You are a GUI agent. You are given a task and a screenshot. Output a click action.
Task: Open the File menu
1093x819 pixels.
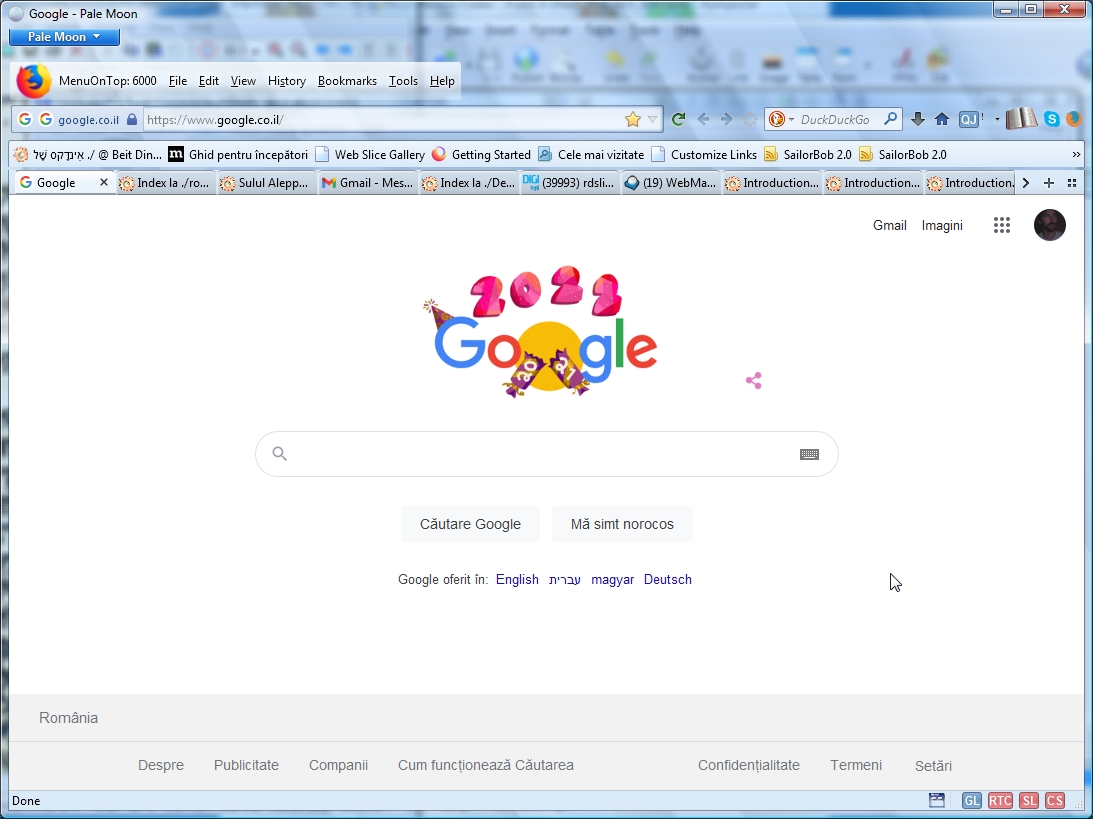tap(178, 81)
